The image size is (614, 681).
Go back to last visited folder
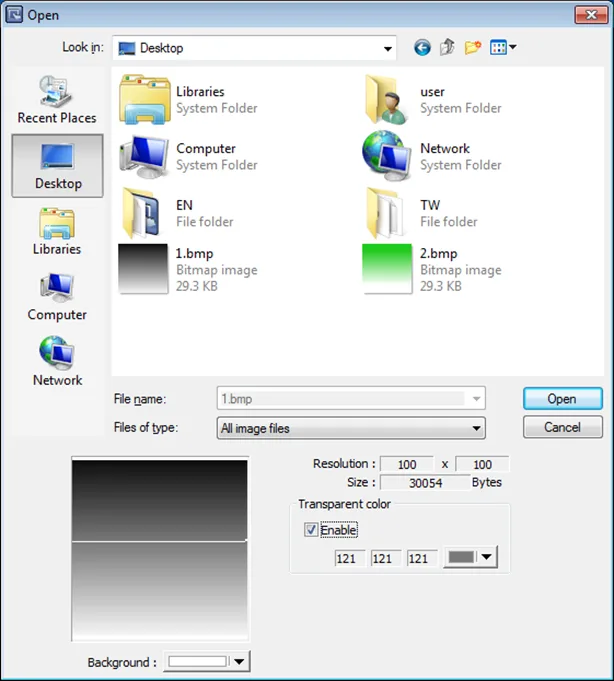[422, 47]
